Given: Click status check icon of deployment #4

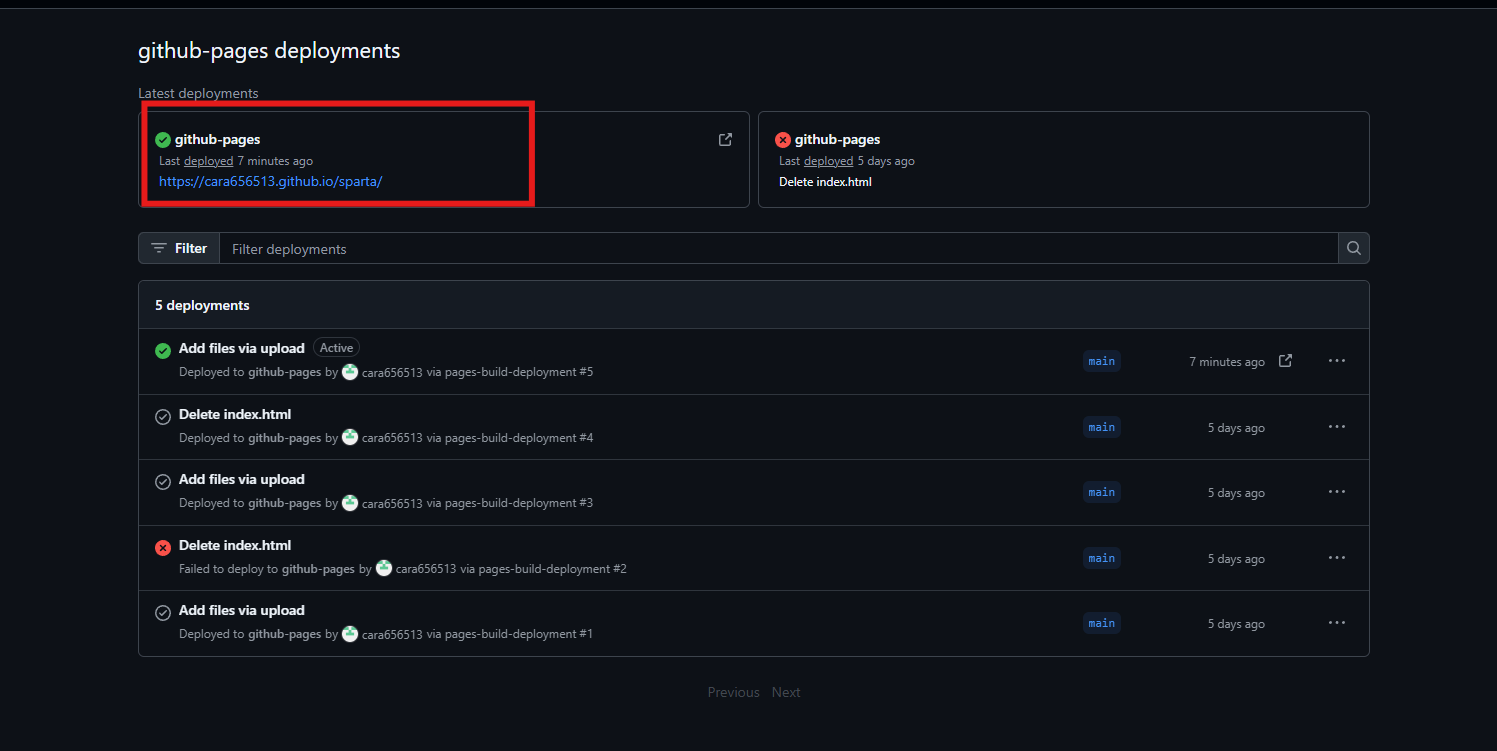Looking at the screenshot, I should 163,417.
